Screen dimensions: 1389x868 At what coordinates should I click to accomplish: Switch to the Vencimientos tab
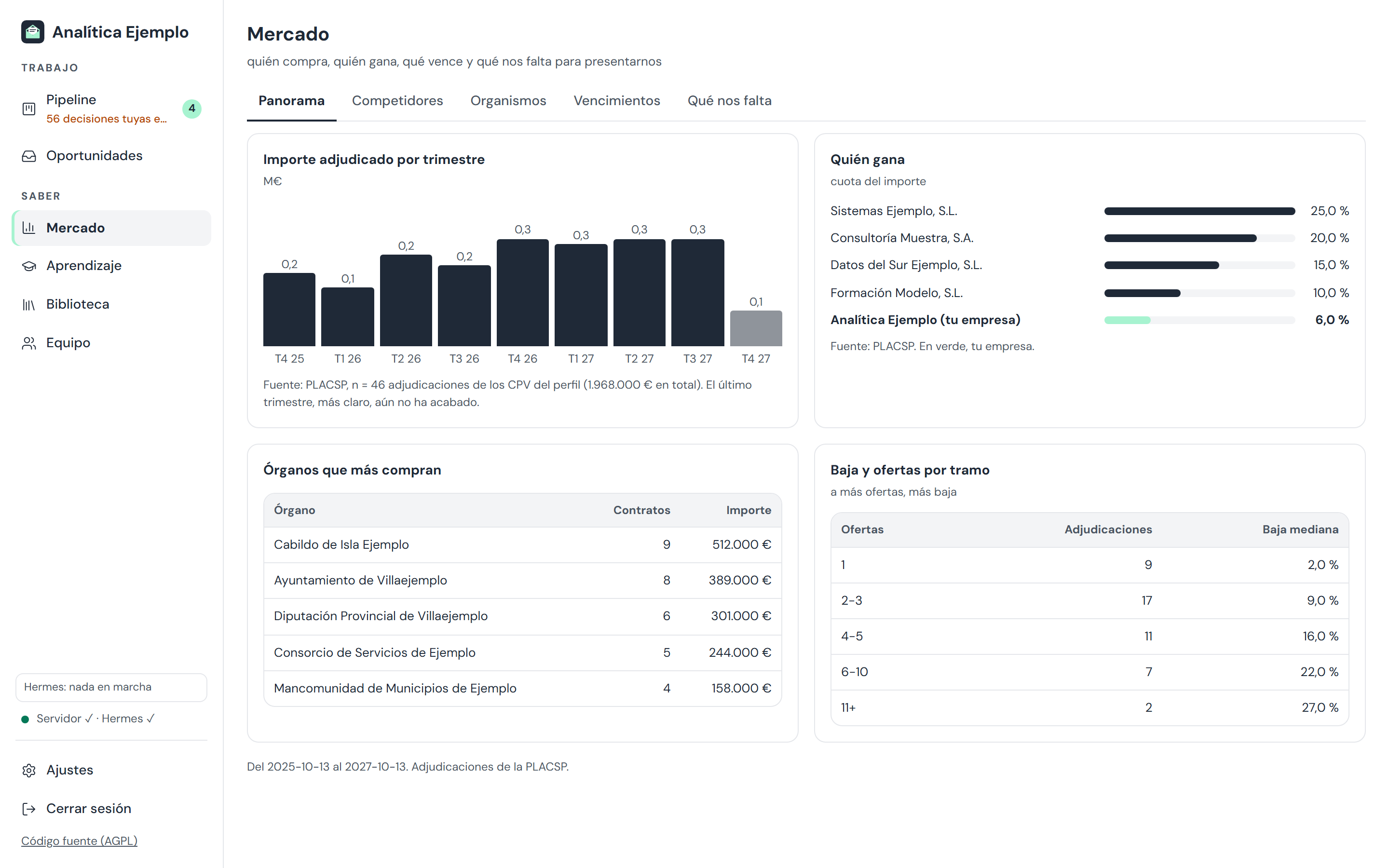pos(617,101)
